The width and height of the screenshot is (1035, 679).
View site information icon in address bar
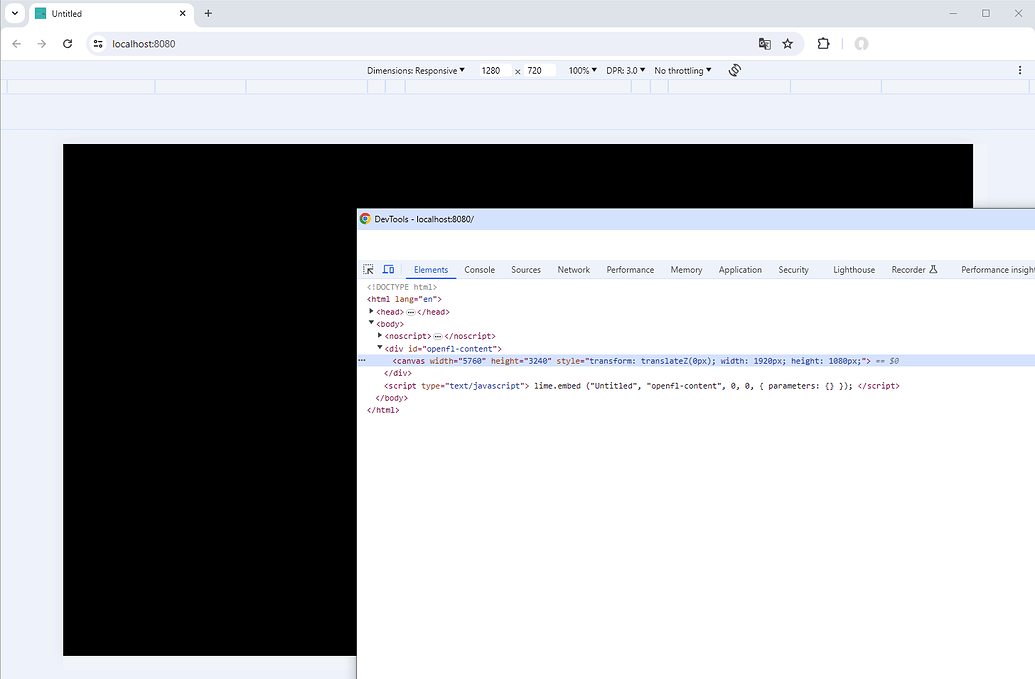(98, 44)
